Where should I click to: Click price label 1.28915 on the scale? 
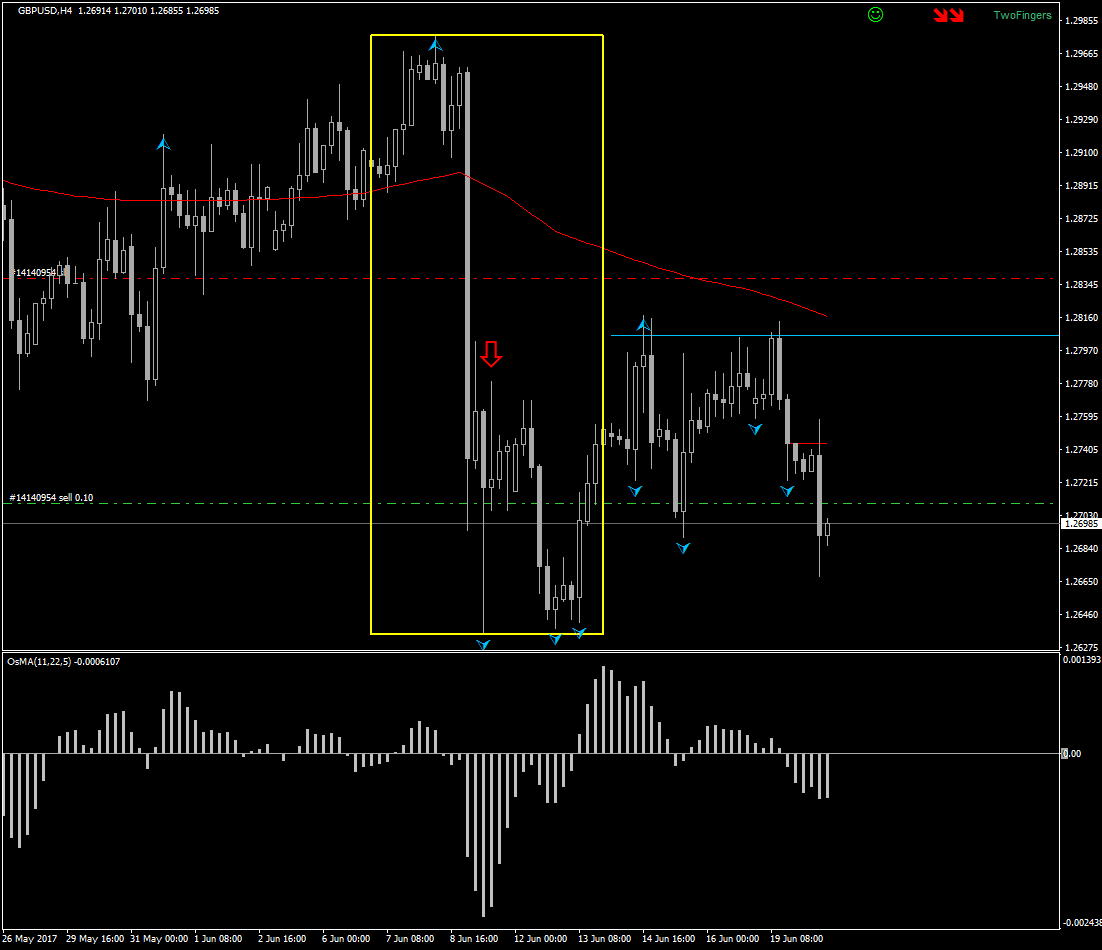[1081, 186]
